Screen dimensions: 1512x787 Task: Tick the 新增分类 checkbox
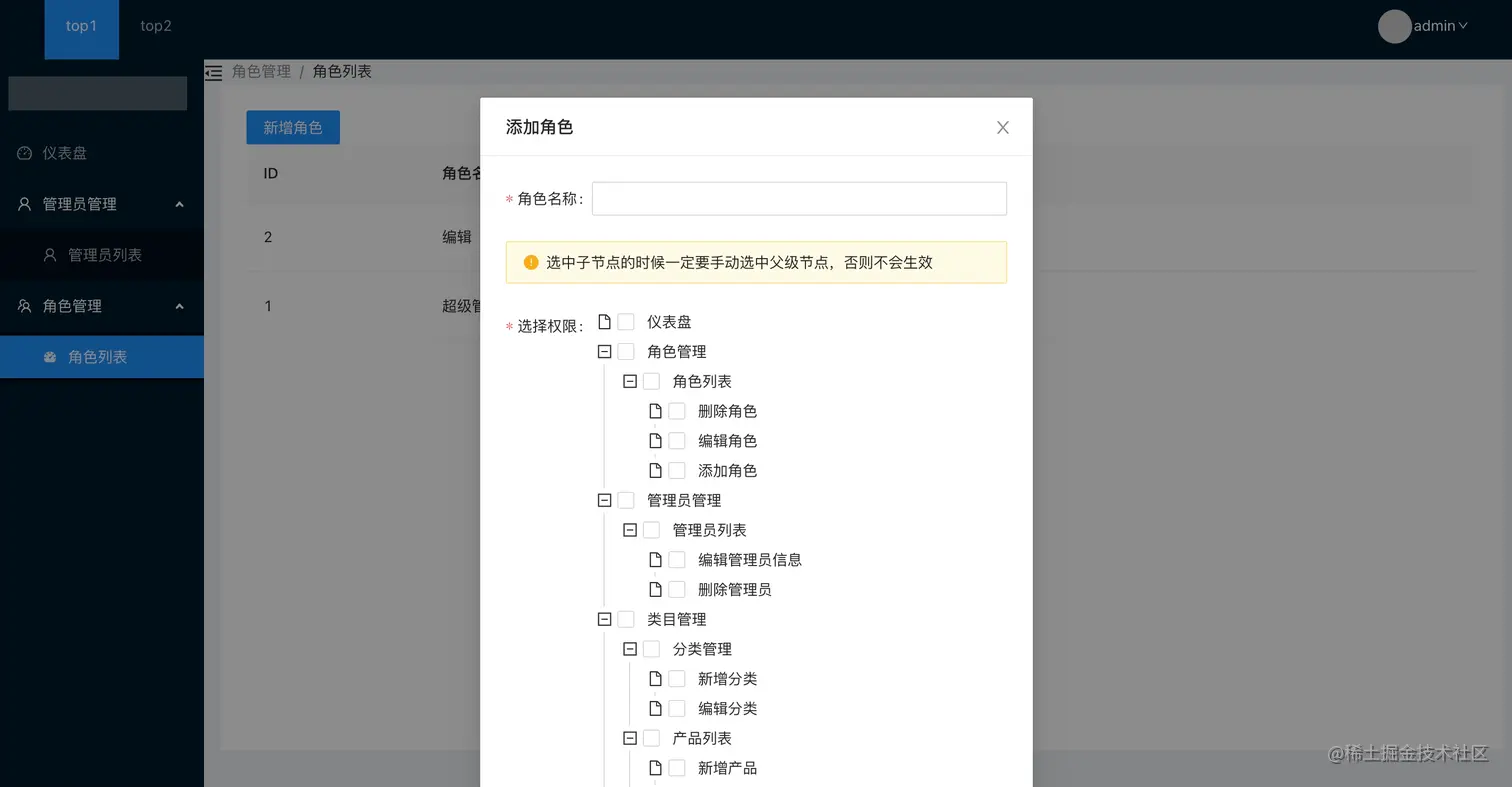click(x=677, y=679)
